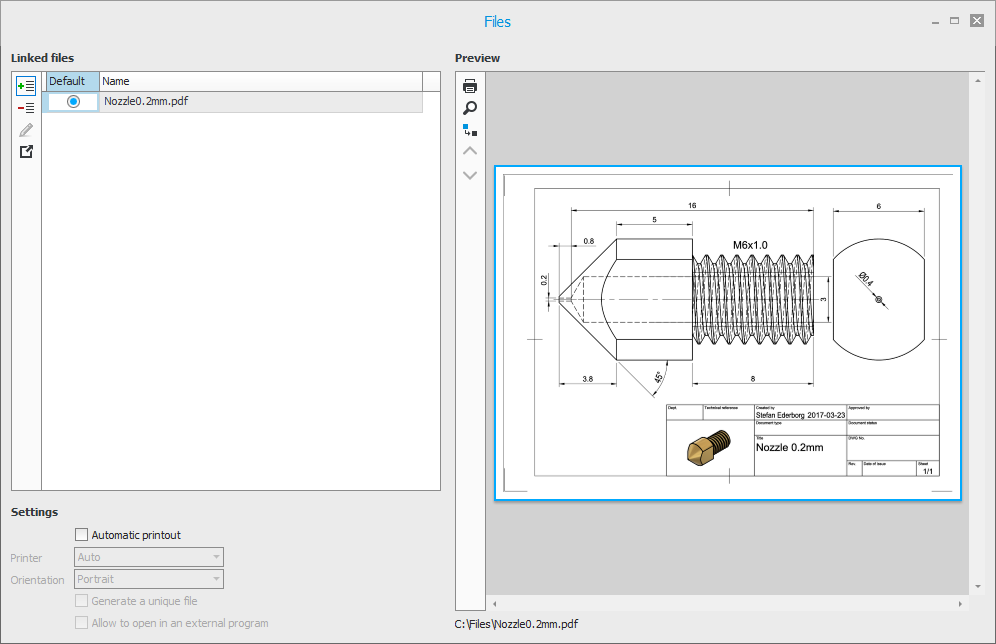
Task: Click the nozzle drawing preview thumbnail
Action: pos(727,333)
